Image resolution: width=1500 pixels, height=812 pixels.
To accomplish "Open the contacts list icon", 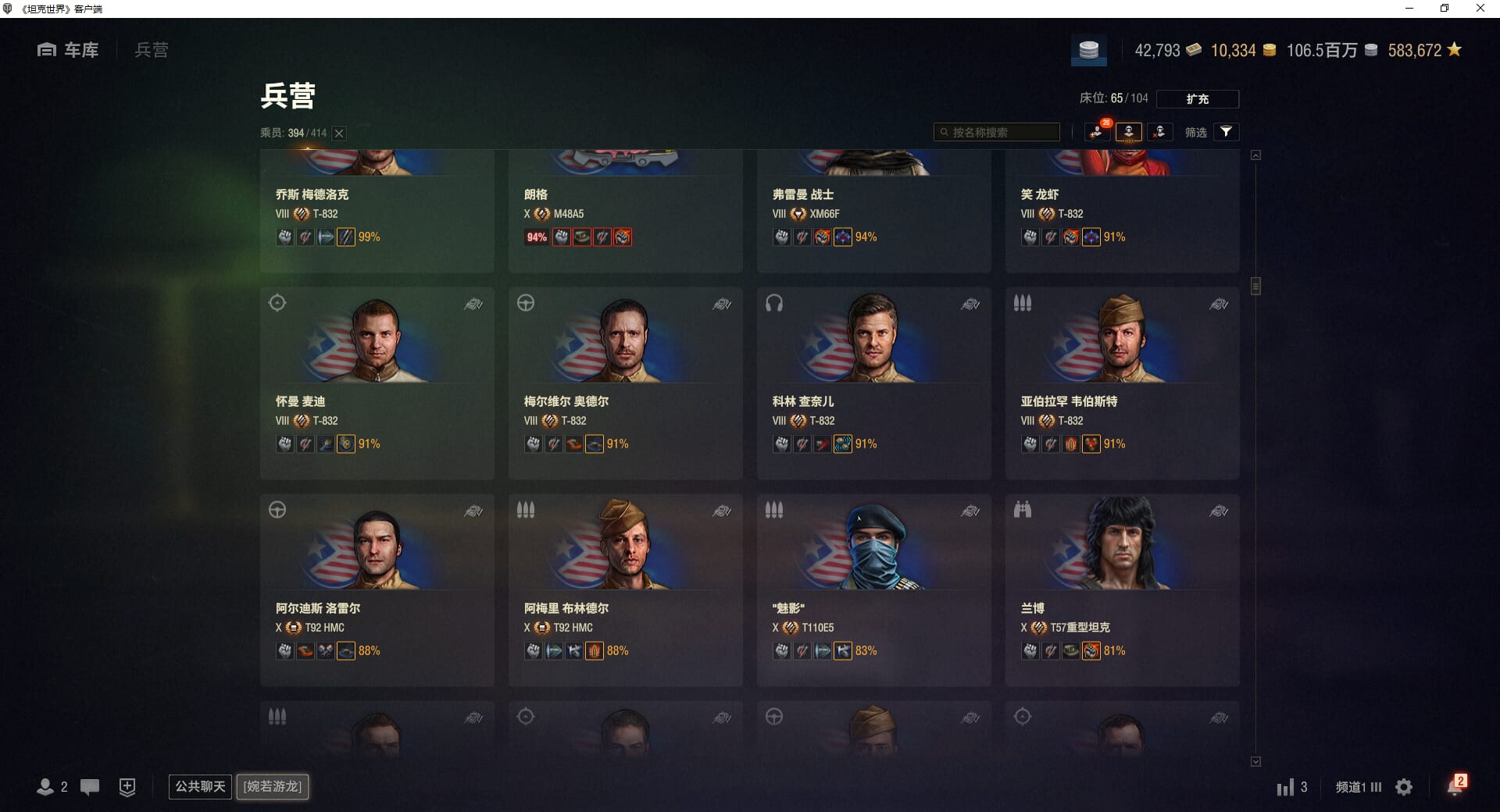I will (x=45, y=787).
